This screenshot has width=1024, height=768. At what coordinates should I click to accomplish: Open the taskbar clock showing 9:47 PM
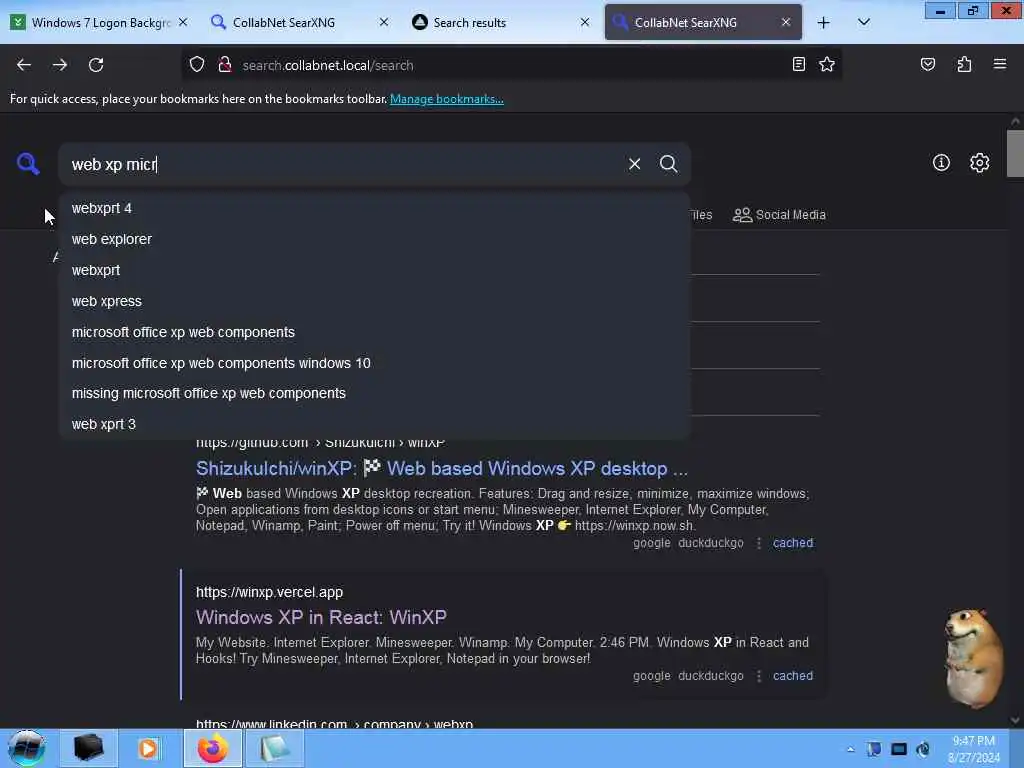click(x=973, y=749)
